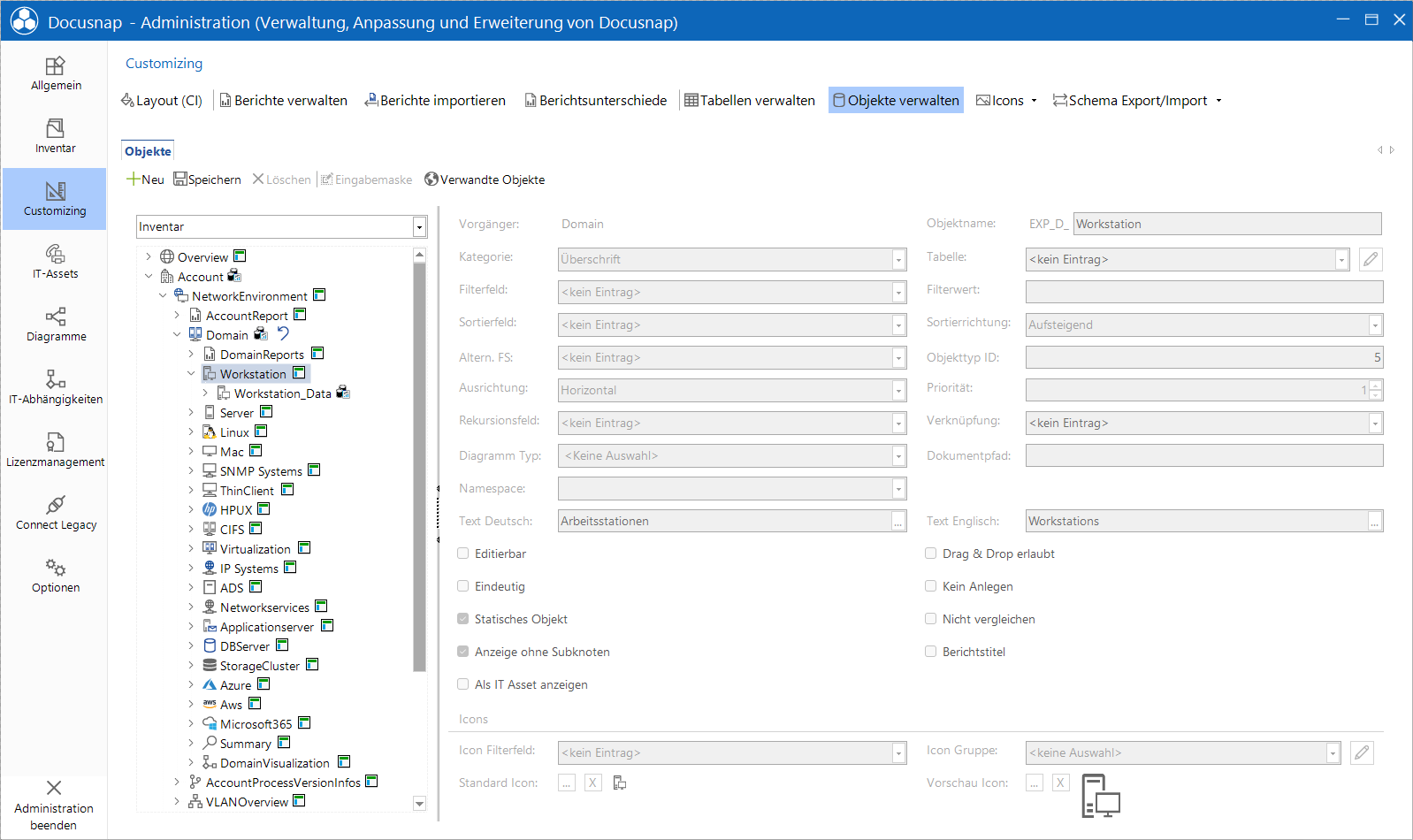Enable the Editierbar checkbox
Viewport: 1413px width, 840px height.
coord(462,554)
